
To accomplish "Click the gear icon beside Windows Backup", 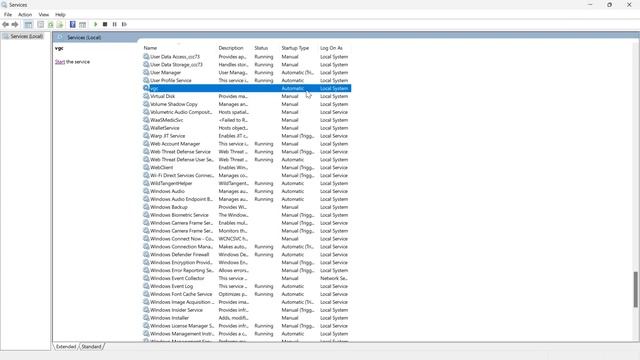I will 146,207.
